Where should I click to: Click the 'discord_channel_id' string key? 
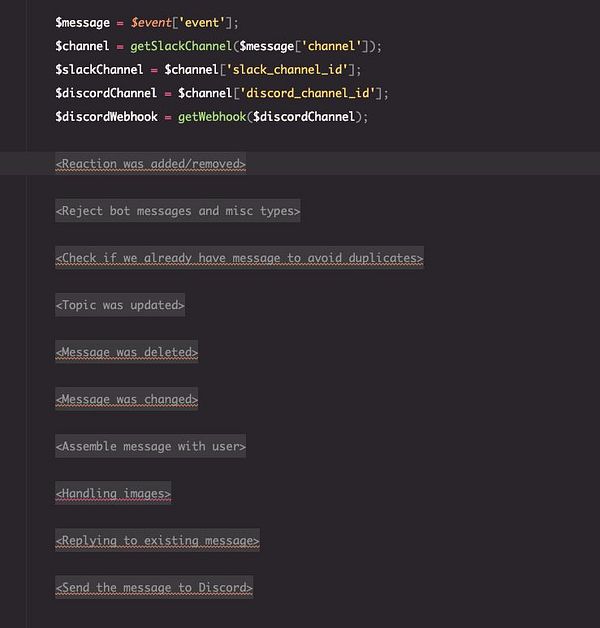point(307,93)
